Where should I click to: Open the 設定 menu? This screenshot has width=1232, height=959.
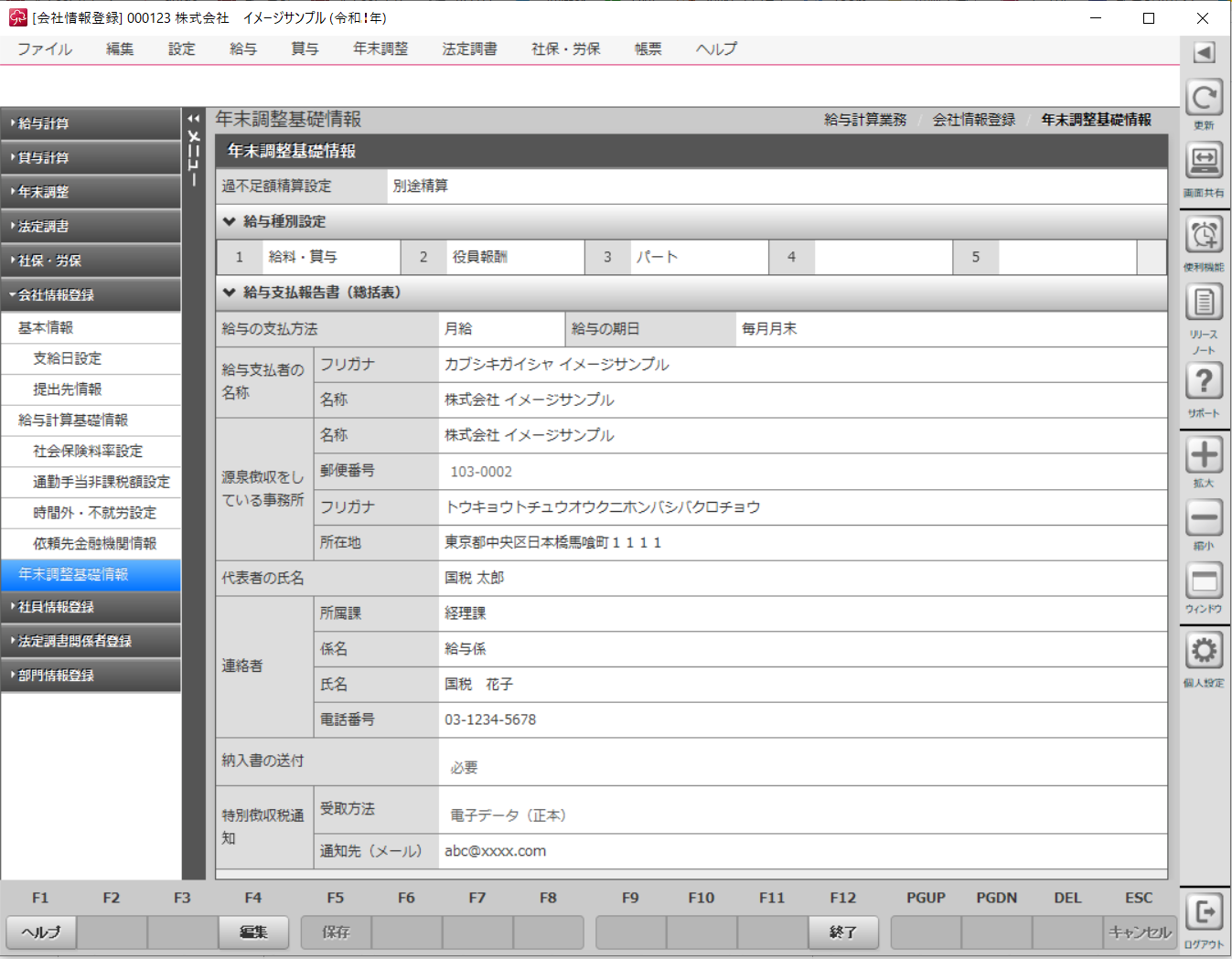pos(182,49)
